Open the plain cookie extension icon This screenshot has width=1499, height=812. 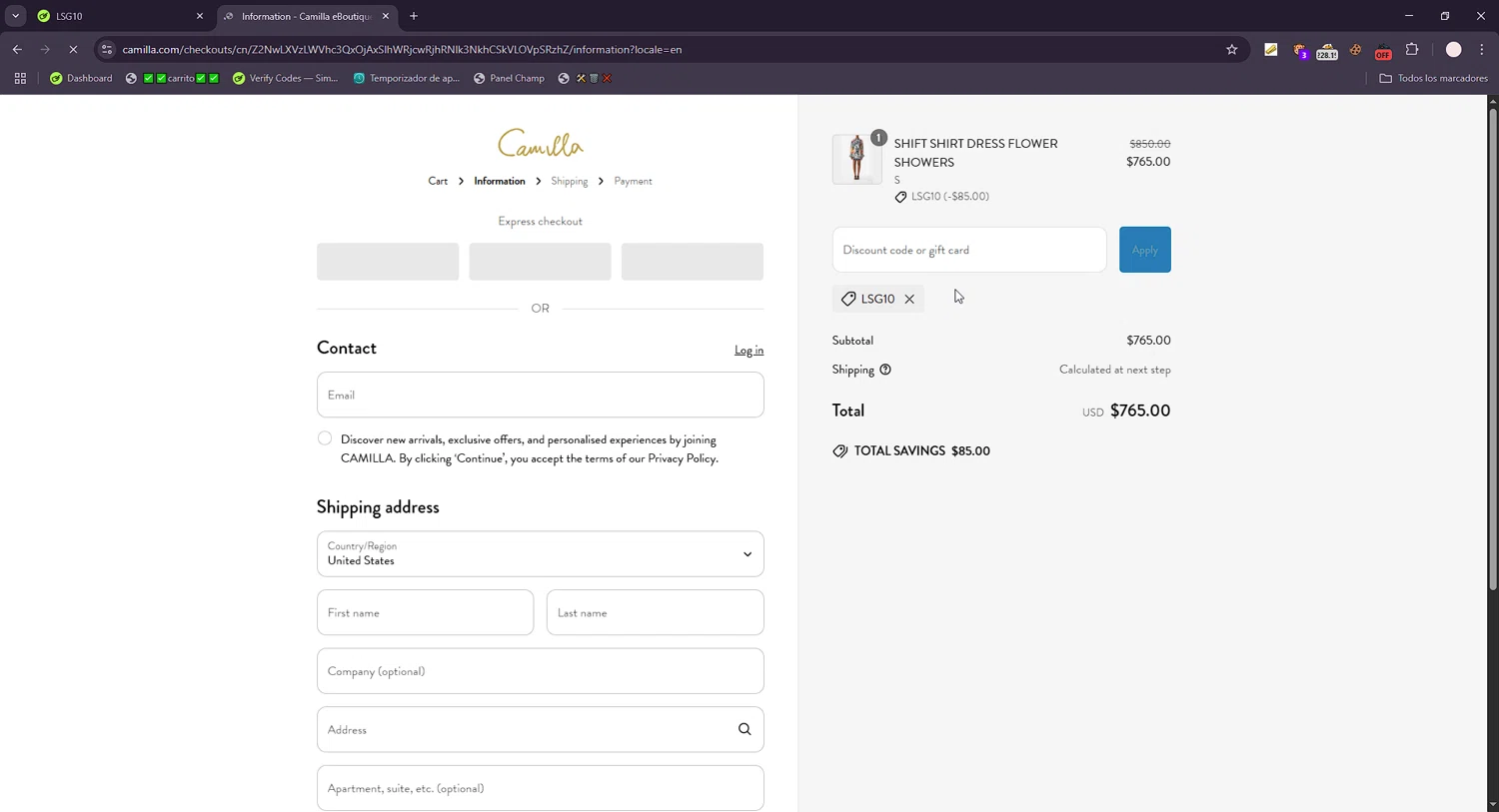pyautogui.click(x=1355, y=49)
